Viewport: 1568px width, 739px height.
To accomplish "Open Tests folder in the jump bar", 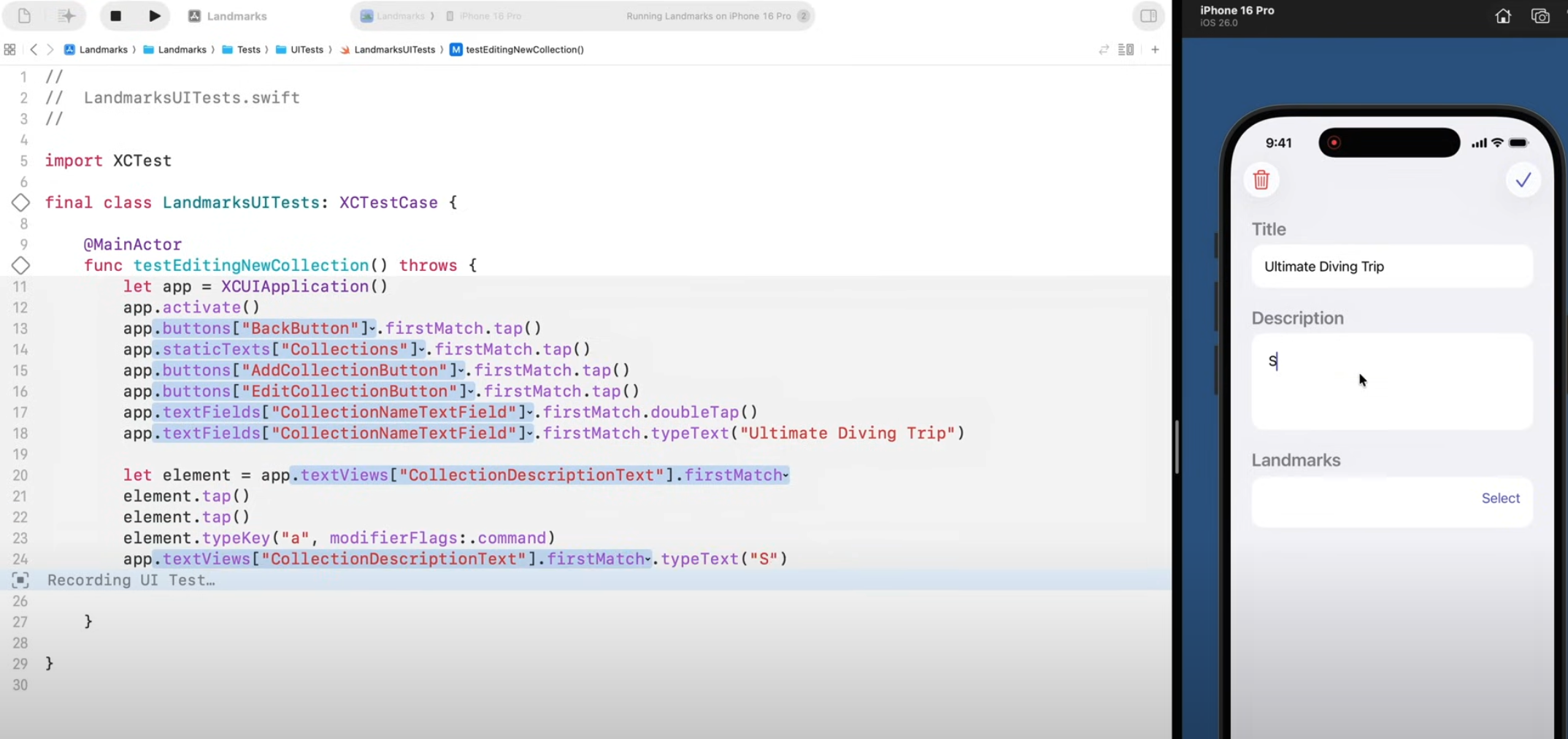I will tap(241, 50).
